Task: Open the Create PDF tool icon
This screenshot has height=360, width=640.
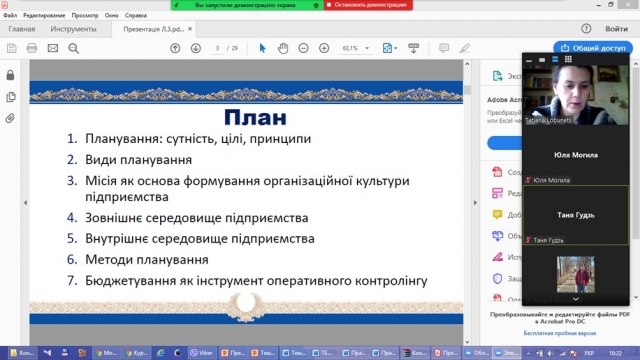Action: pyautogui.click(x=497, y=172)
